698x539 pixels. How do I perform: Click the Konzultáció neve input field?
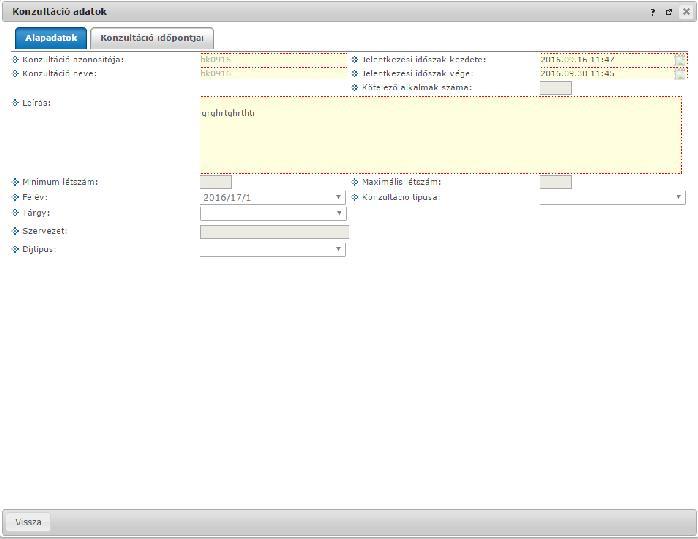(273, 73)
